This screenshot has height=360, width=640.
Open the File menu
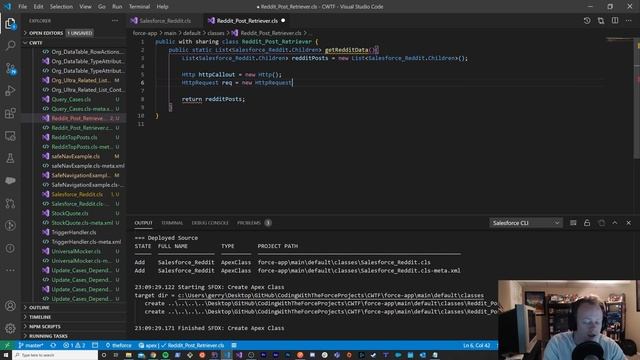(22, 7)
